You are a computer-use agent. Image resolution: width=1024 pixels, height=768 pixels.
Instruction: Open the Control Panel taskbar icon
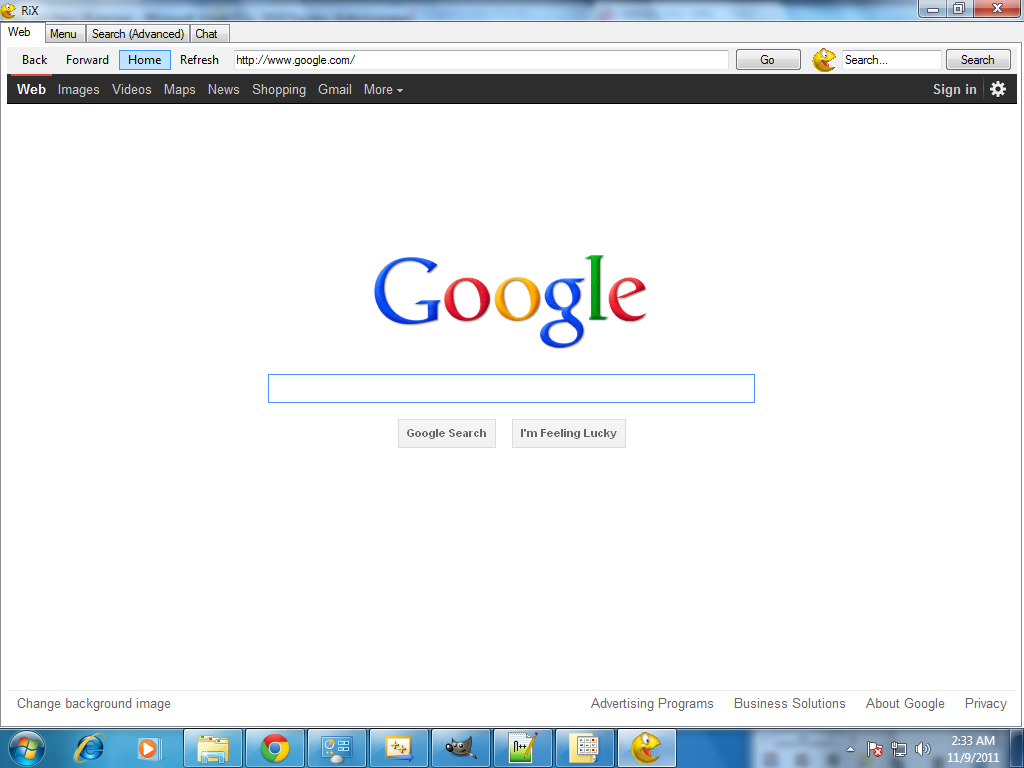337,748
